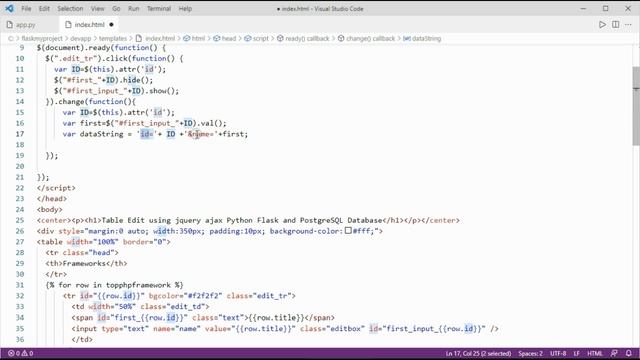Image resolution: width=640 pixels, height=360 pixels.
Task: Click the app.py tab file icon
Action: pos(10,25)
